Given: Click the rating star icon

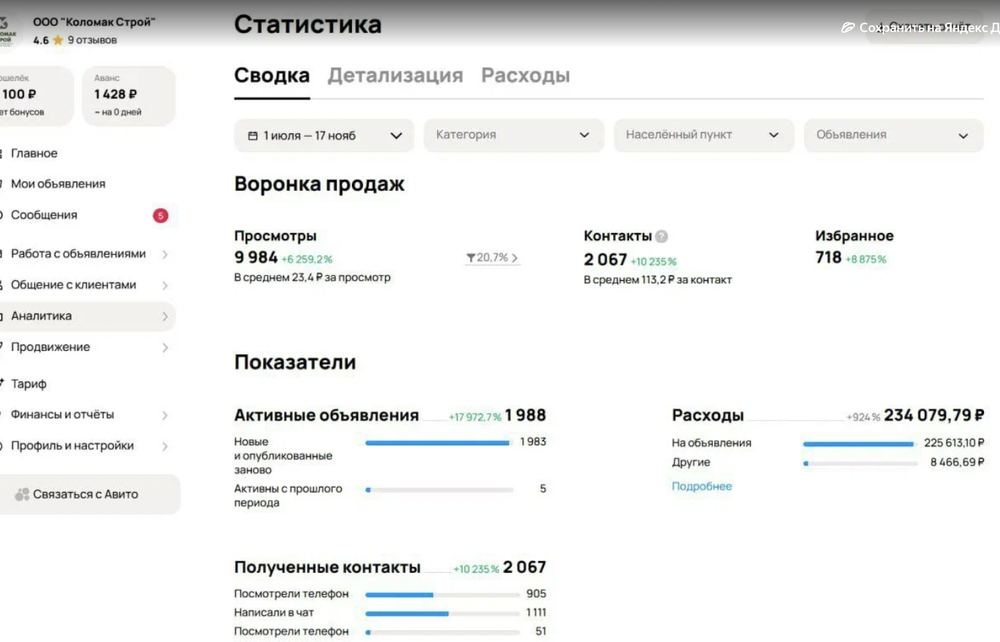Looking at the screenshot, I should [x=58, y=40].
